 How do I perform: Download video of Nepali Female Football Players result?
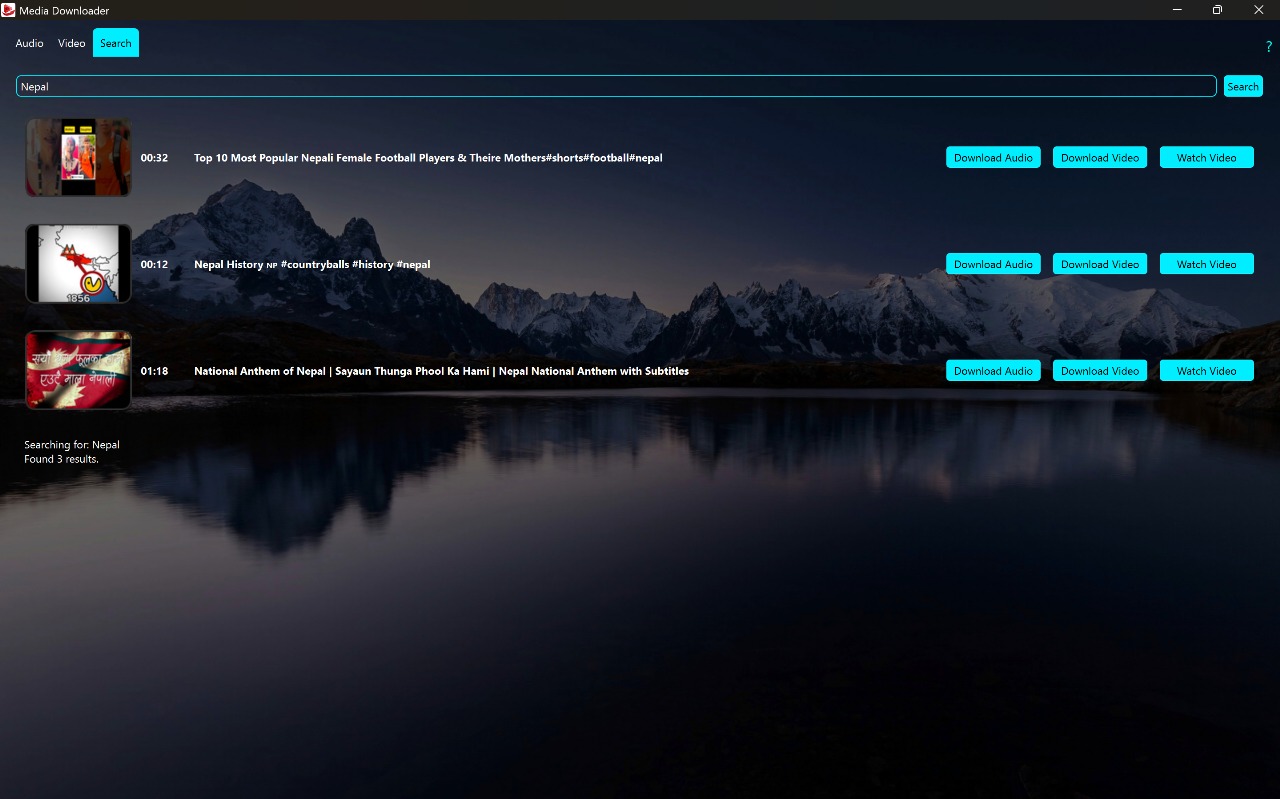[1099, 158]
